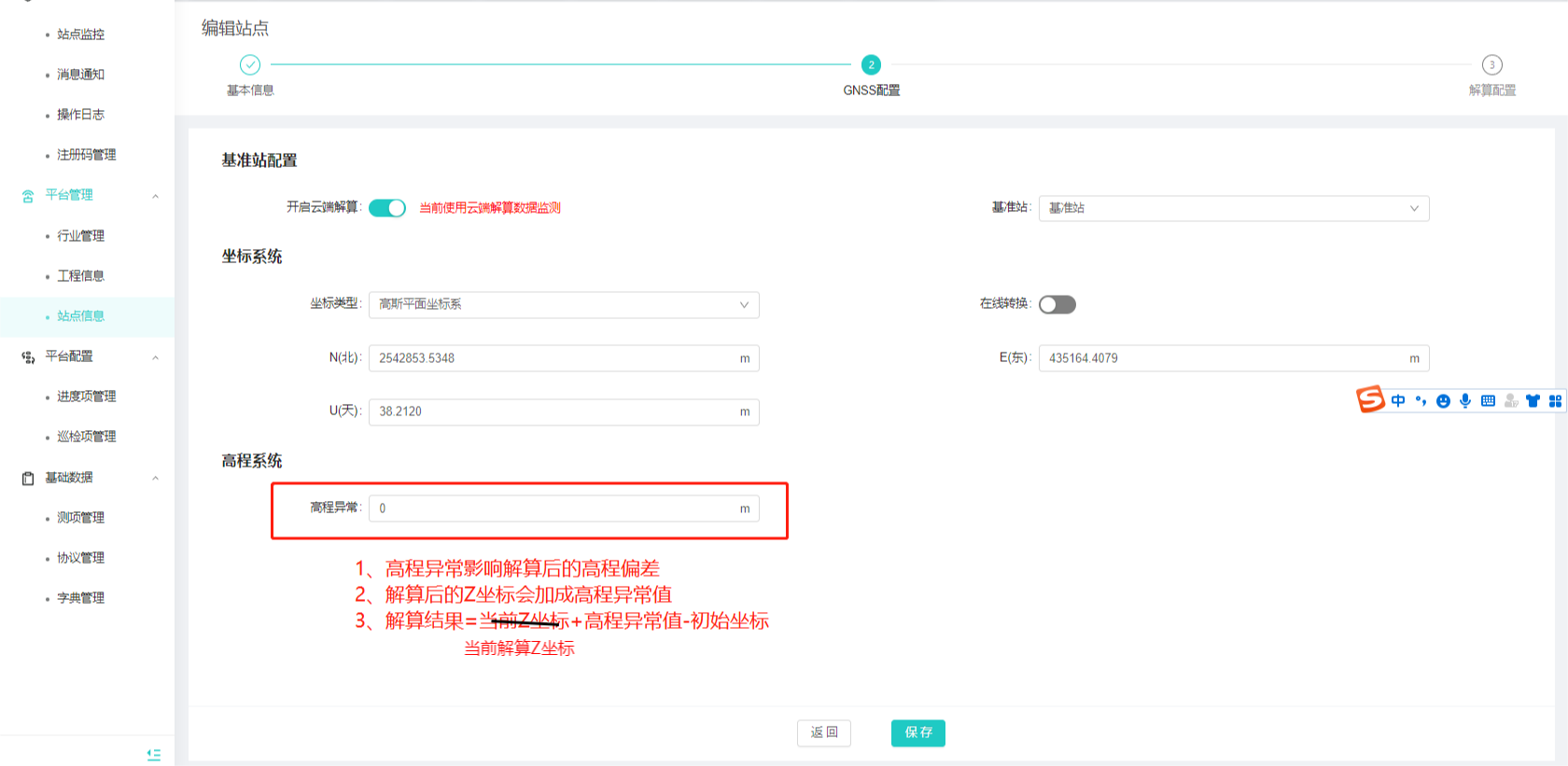Open the Sogou soft keyboard
1568x766 pixels.
click(x=1488, y=401)
